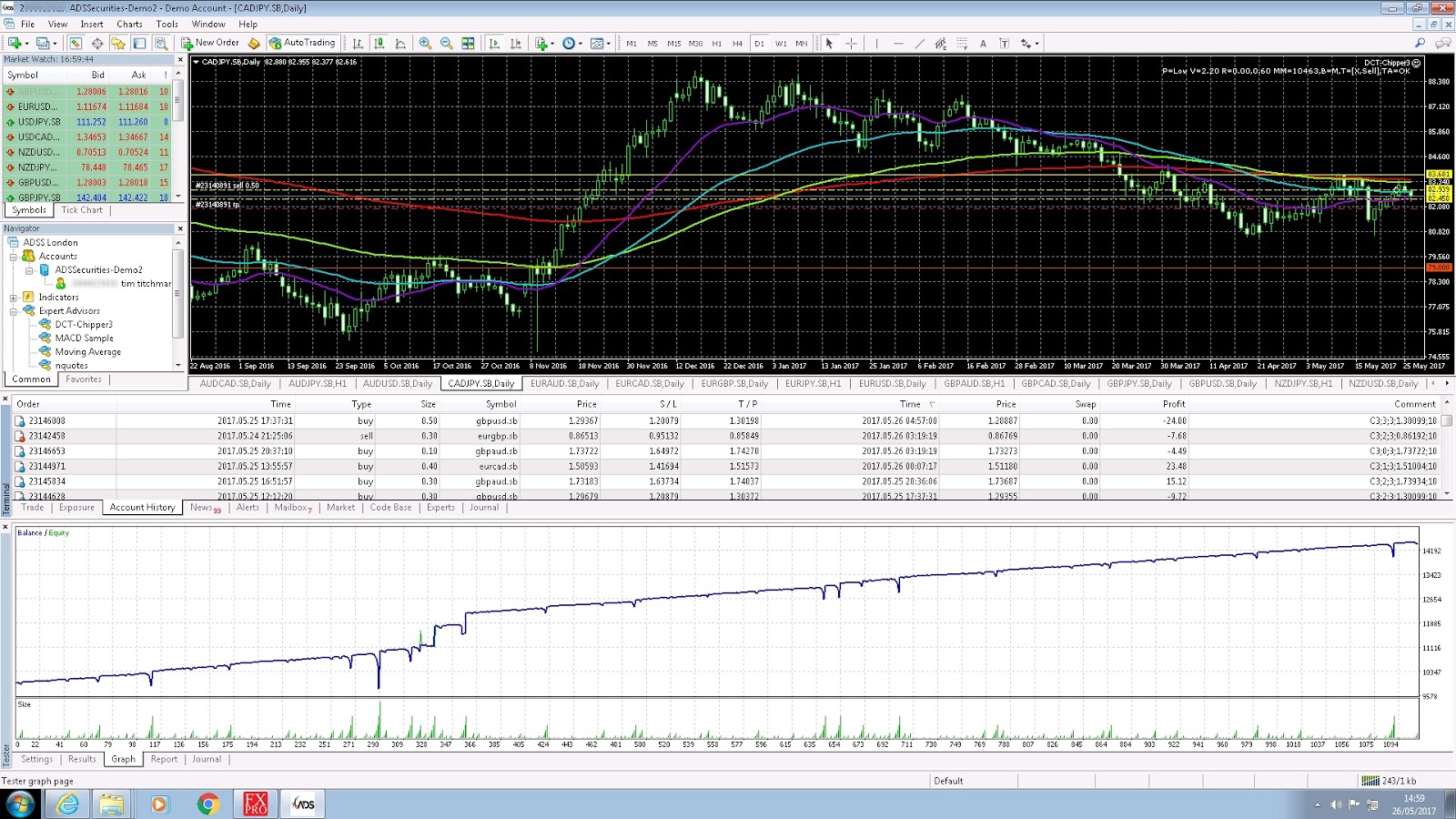Switch chart to line chart icon
This screenshot has height=819, width=1456.
[400, 43]
